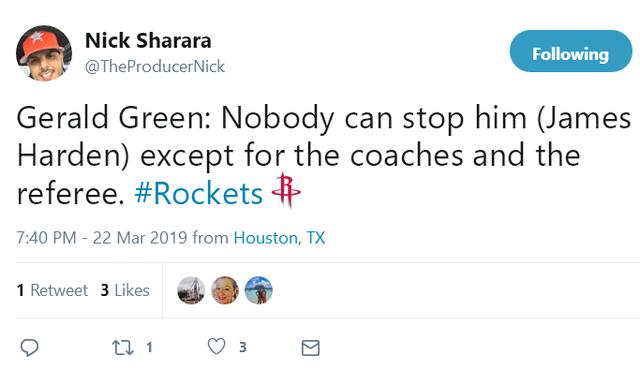640x370 pixels.
Task: Open the first liker's avatar with white structure
Action: tap(191, 290)
